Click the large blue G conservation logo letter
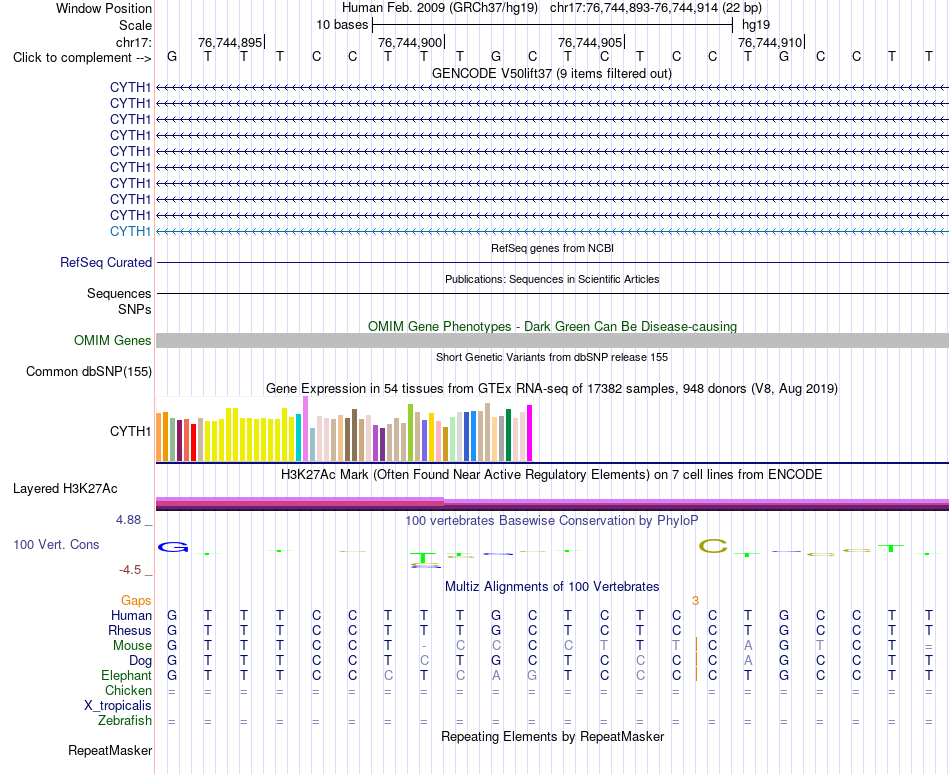 tap(173, 547)
